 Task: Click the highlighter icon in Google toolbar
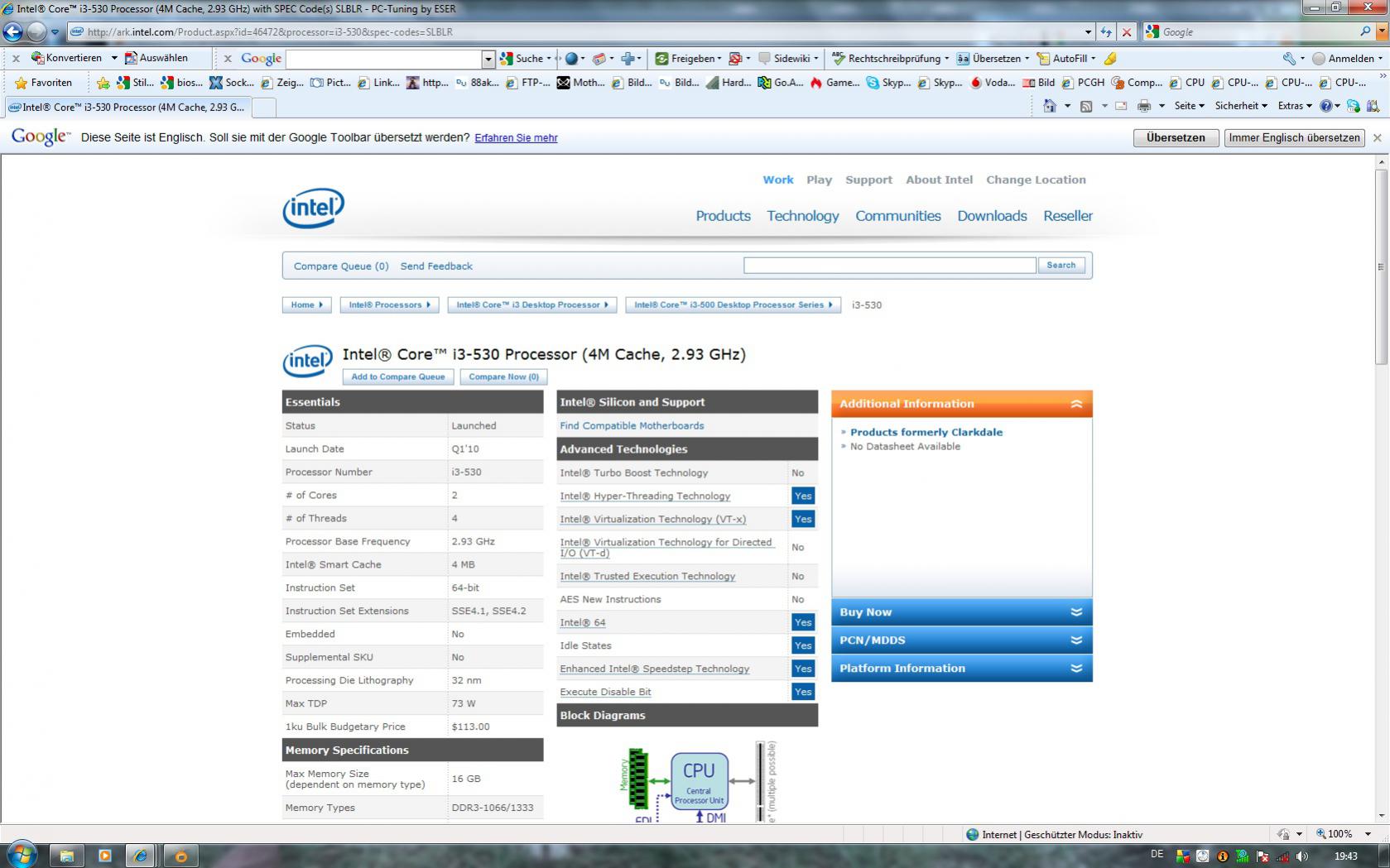(x=1110, y=59)
